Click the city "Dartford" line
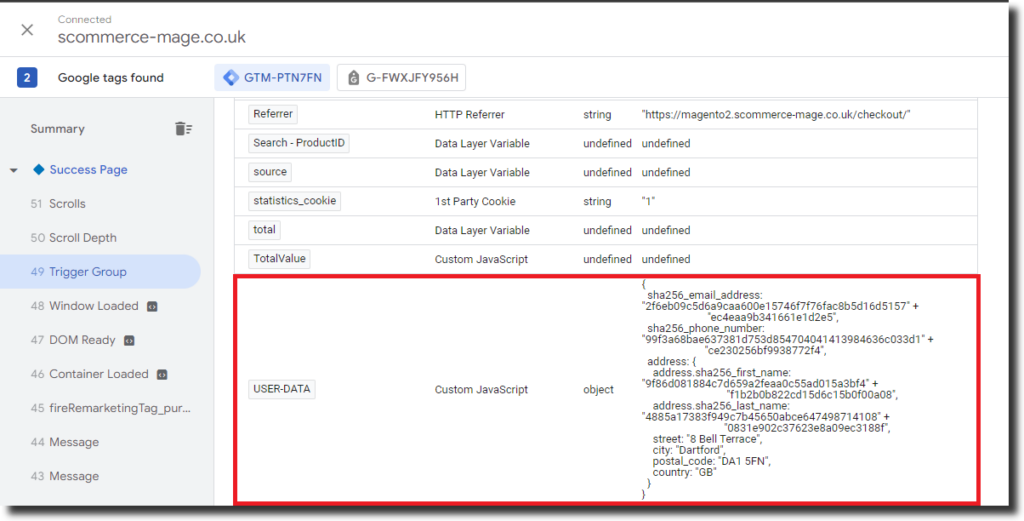This screenshot has width=1024, height=521. click(689, 450)
